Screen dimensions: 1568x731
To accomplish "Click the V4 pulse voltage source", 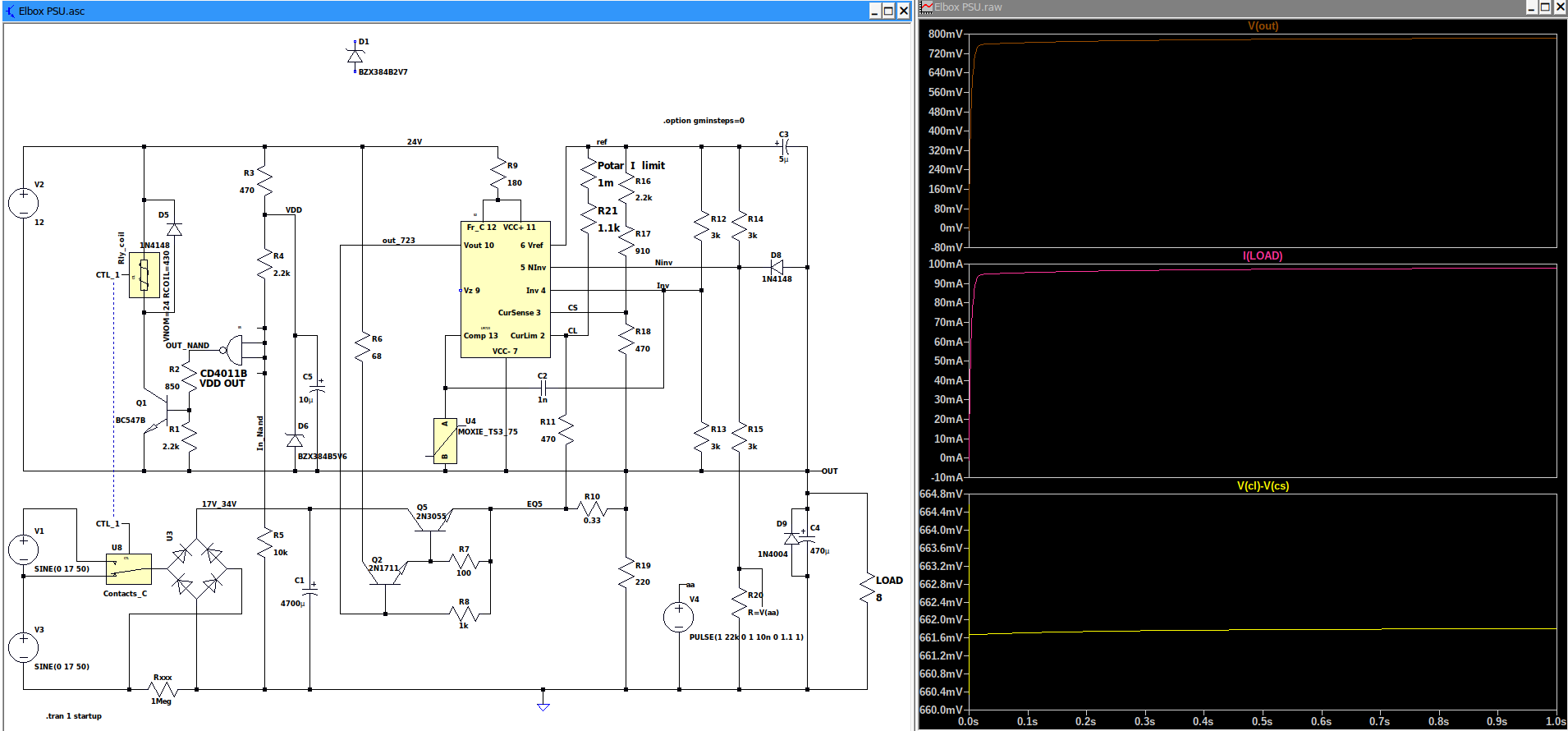I will pyautogui.click(x=679, y=617).
